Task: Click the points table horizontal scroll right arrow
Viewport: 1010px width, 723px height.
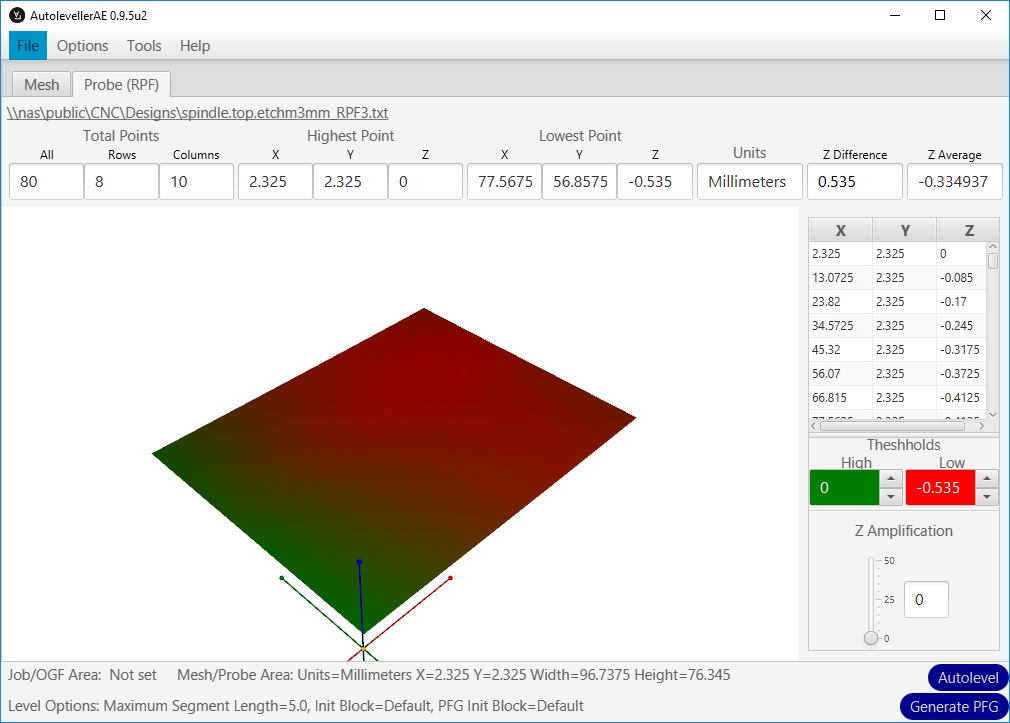Action: point(982,426)
